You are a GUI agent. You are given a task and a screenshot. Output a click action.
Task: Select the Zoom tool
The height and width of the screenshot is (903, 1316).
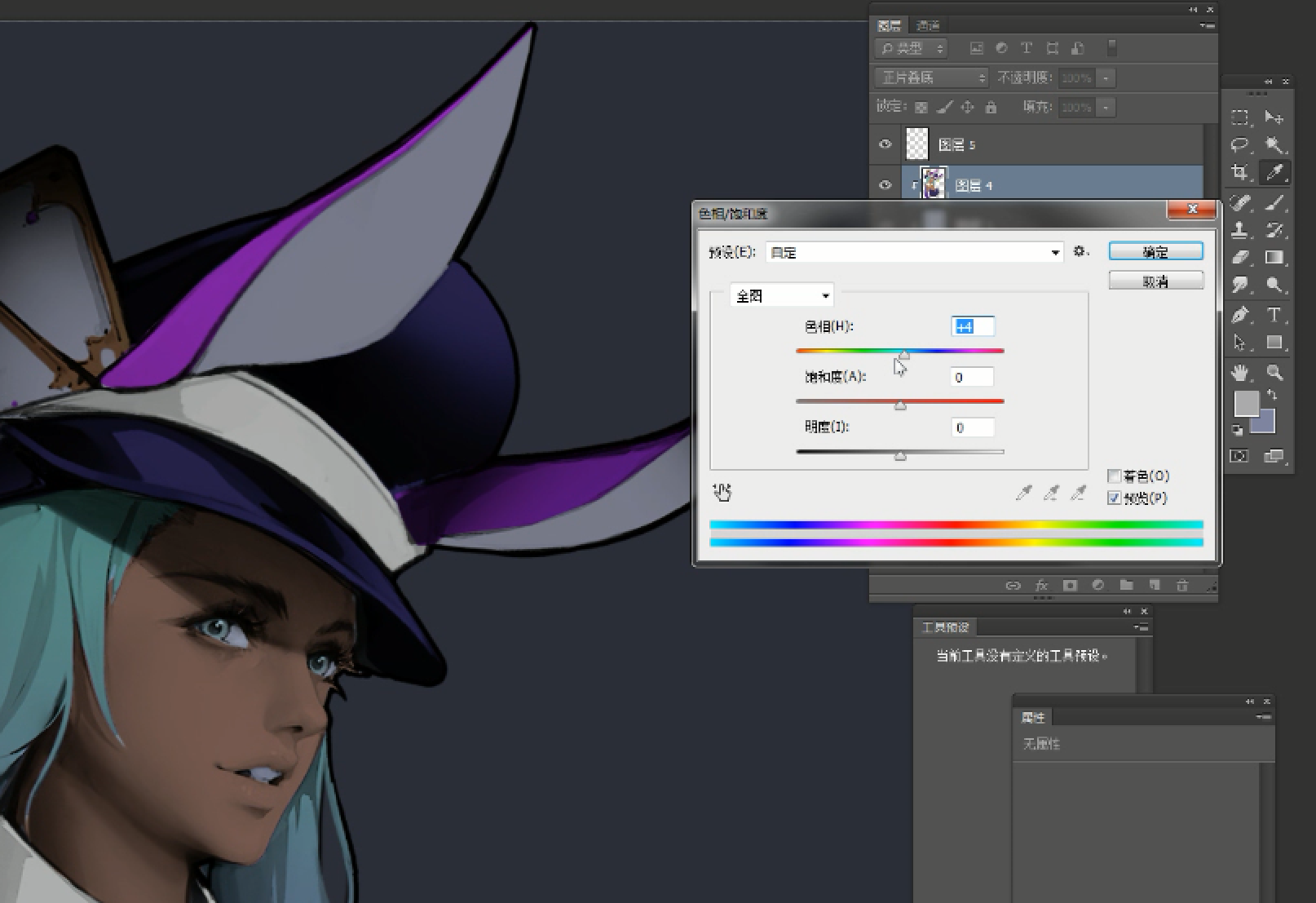[1274, 373]
